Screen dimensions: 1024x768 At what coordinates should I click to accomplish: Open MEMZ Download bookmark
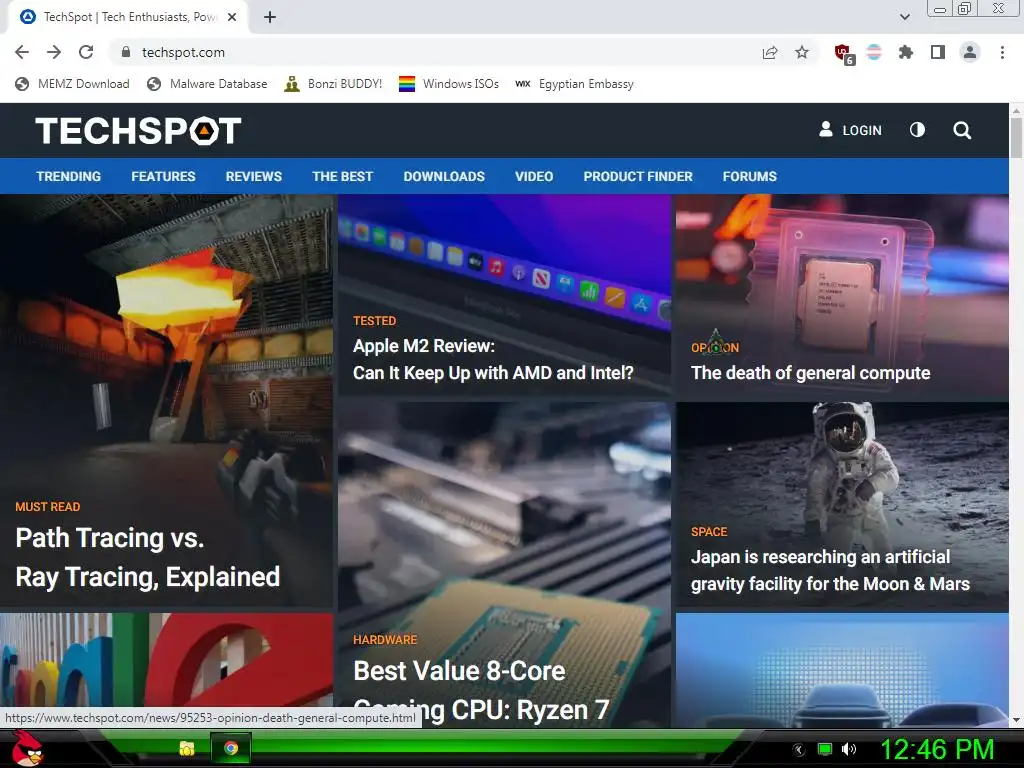72,84
